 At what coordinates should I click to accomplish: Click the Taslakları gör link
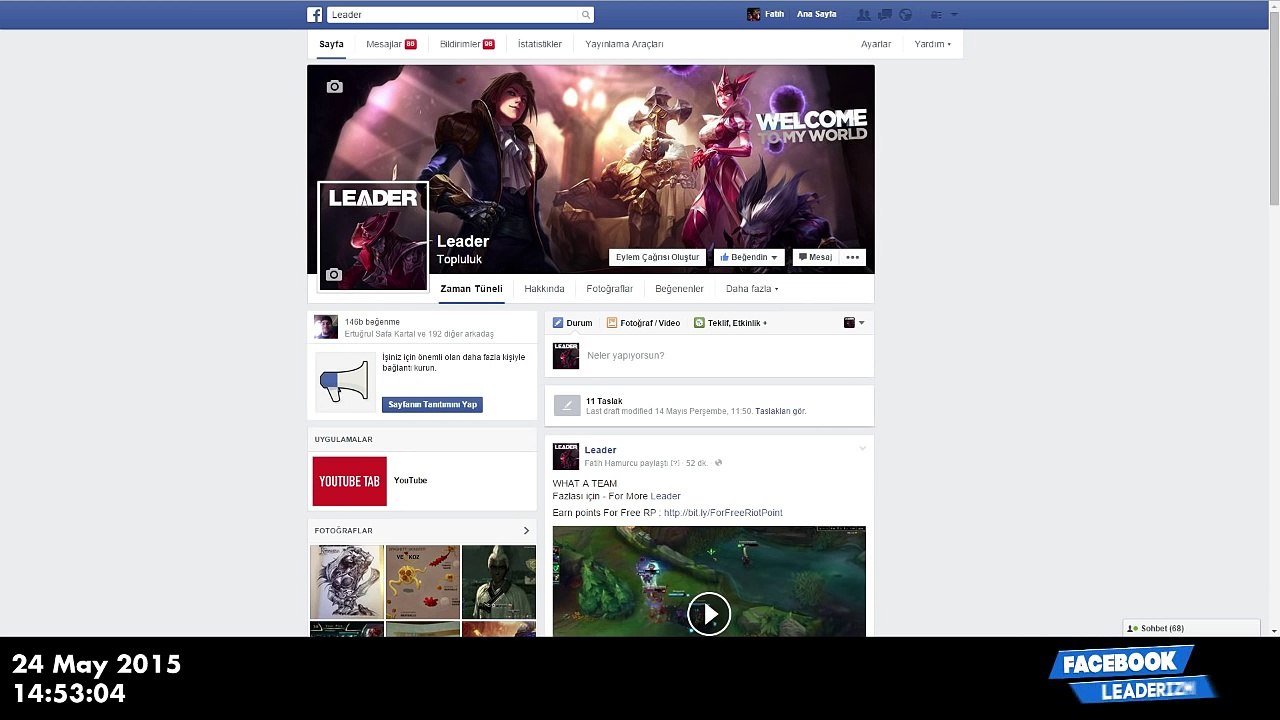point(780,411)
